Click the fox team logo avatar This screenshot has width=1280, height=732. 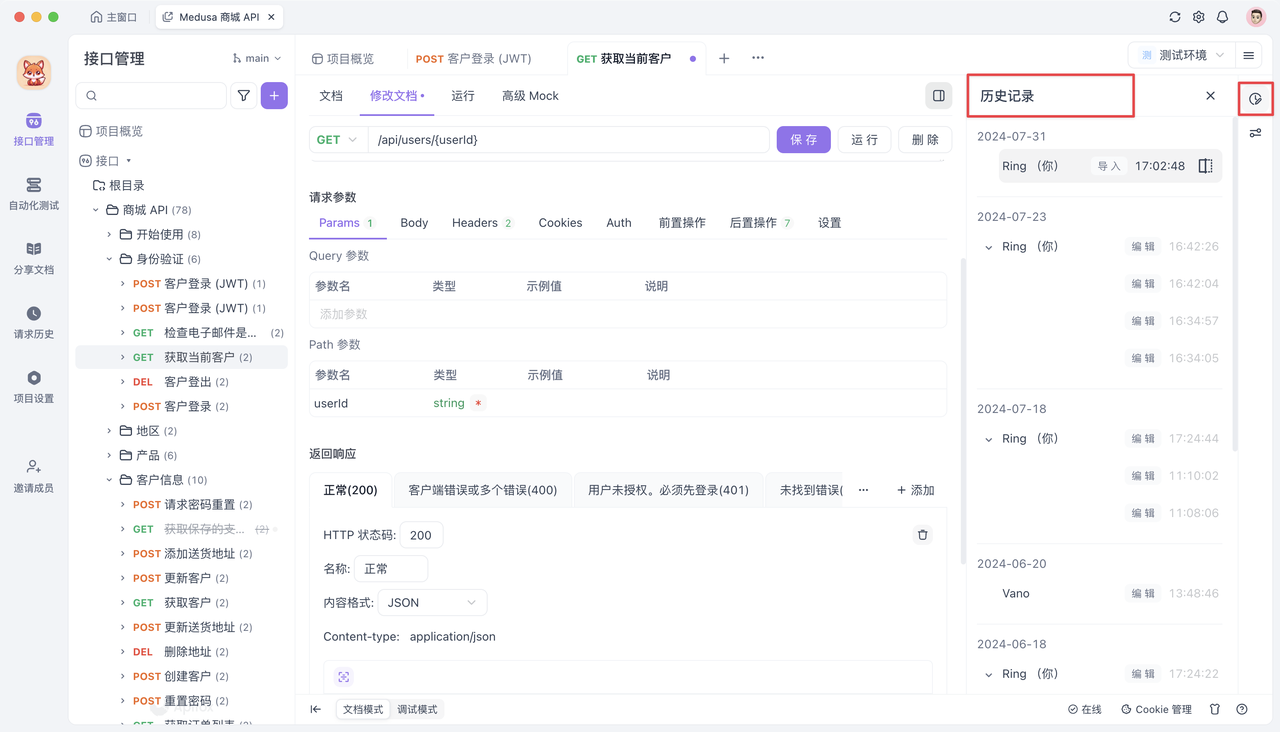[34, 72]
